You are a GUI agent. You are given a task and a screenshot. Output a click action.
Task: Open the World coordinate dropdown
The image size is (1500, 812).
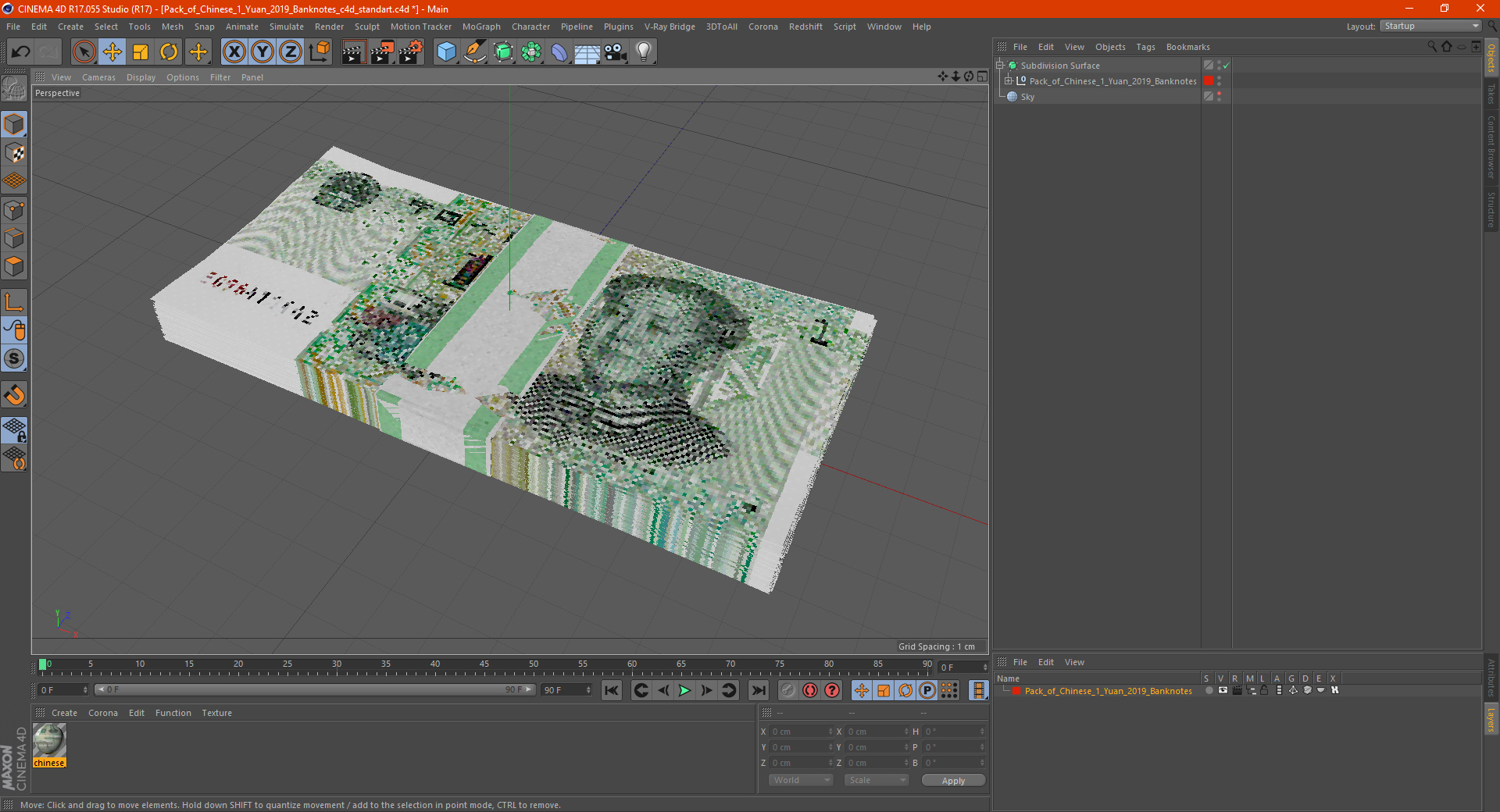click(802, 780)
